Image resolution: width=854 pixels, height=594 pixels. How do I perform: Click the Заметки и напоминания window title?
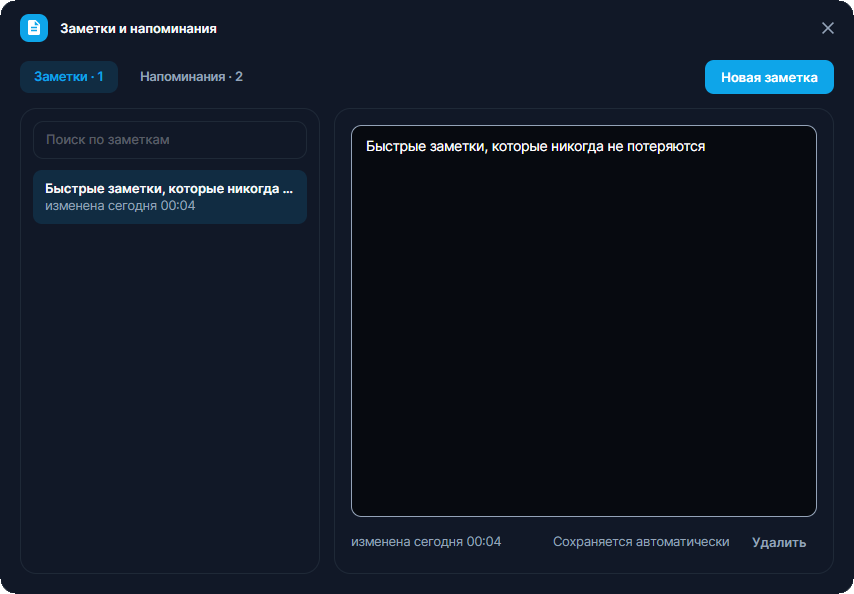pyautogui.click(x=138, y=29)
